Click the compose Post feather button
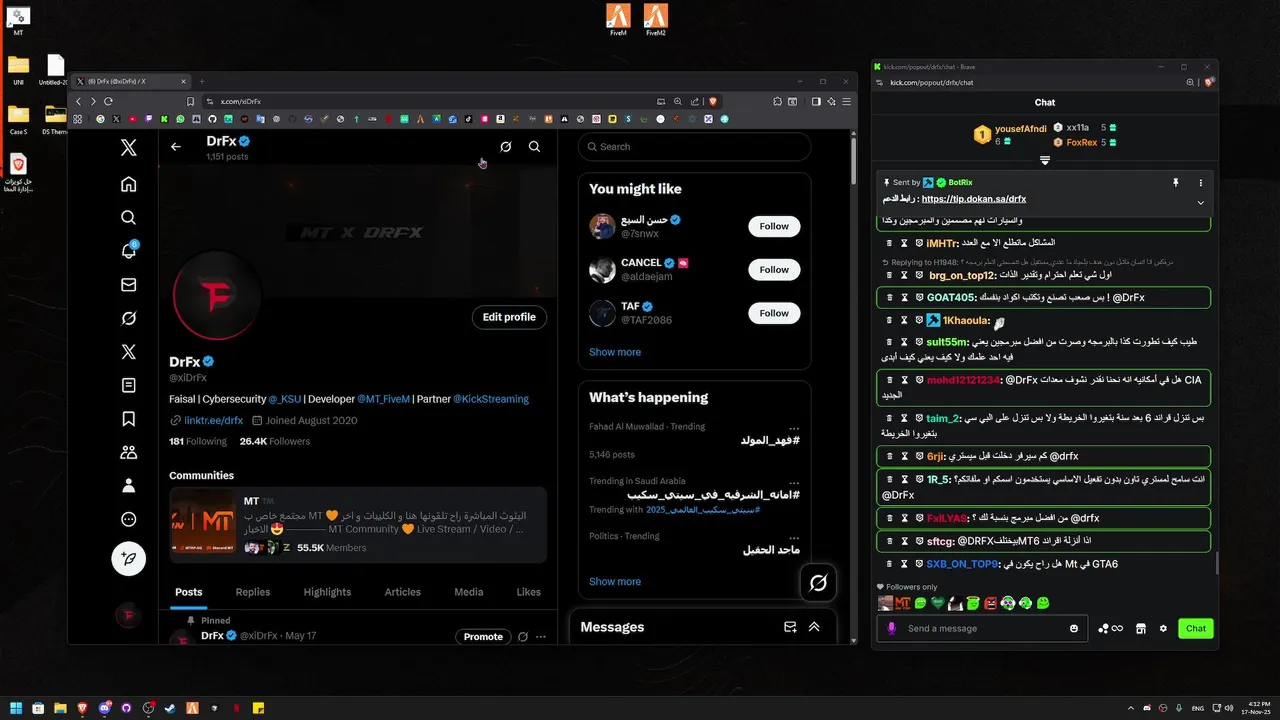The width and height of the screenshot is (1280, 720). tap(128, 558)
